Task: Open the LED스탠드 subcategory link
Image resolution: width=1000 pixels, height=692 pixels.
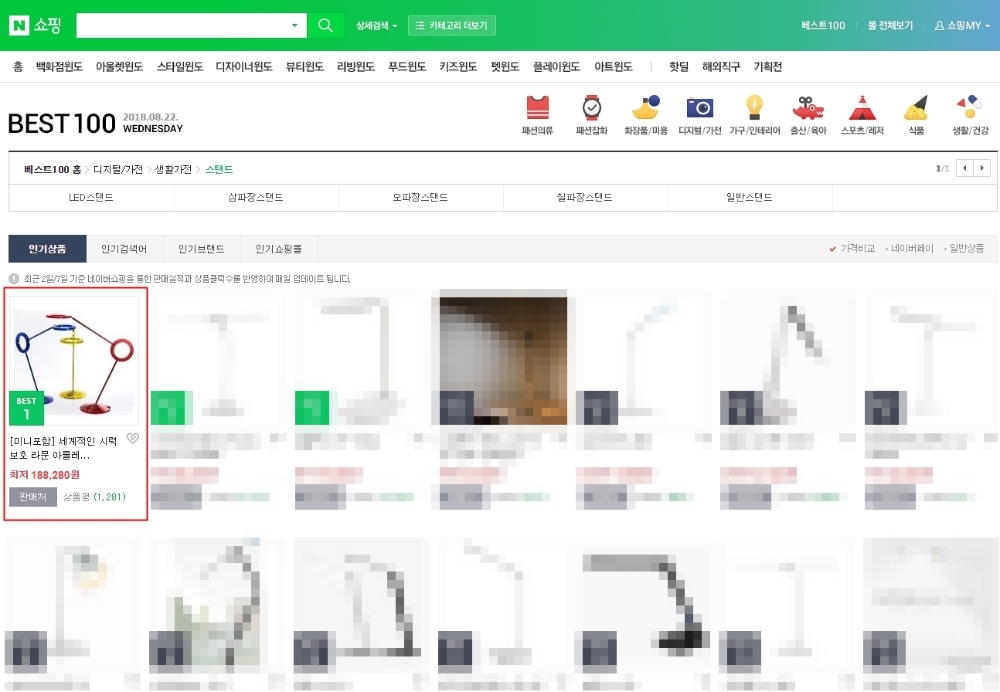Action: click(91, 198)
